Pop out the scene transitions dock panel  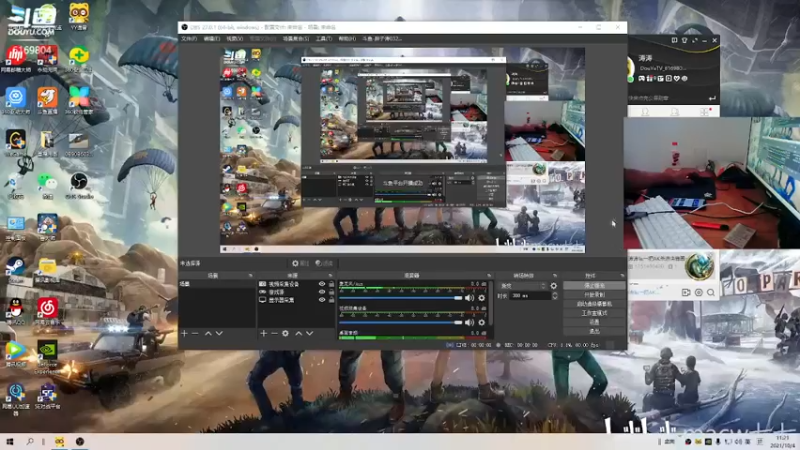point(555,276)
